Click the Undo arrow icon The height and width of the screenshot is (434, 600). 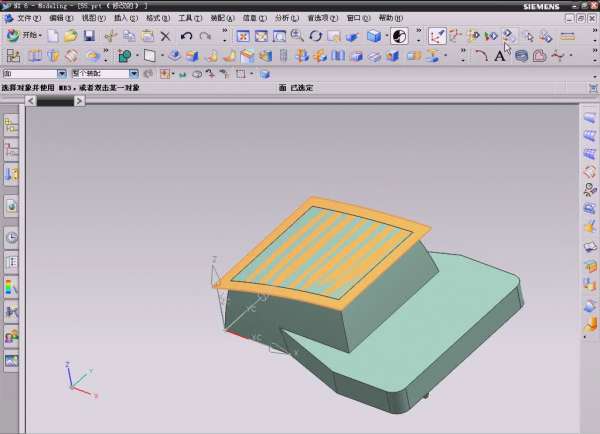pos(185,36)
